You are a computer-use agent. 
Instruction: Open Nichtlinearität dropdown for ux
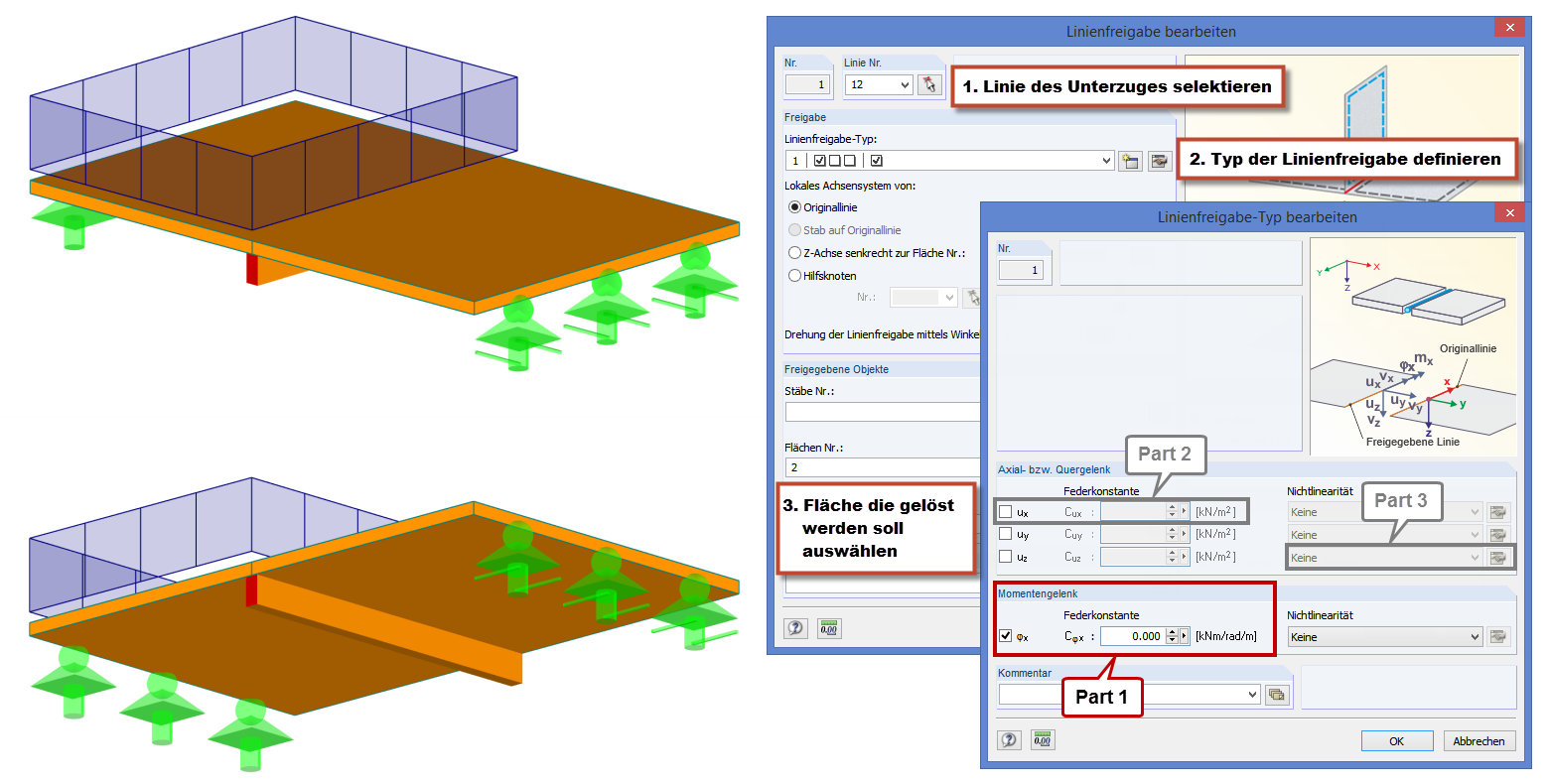coord(1475,512)
